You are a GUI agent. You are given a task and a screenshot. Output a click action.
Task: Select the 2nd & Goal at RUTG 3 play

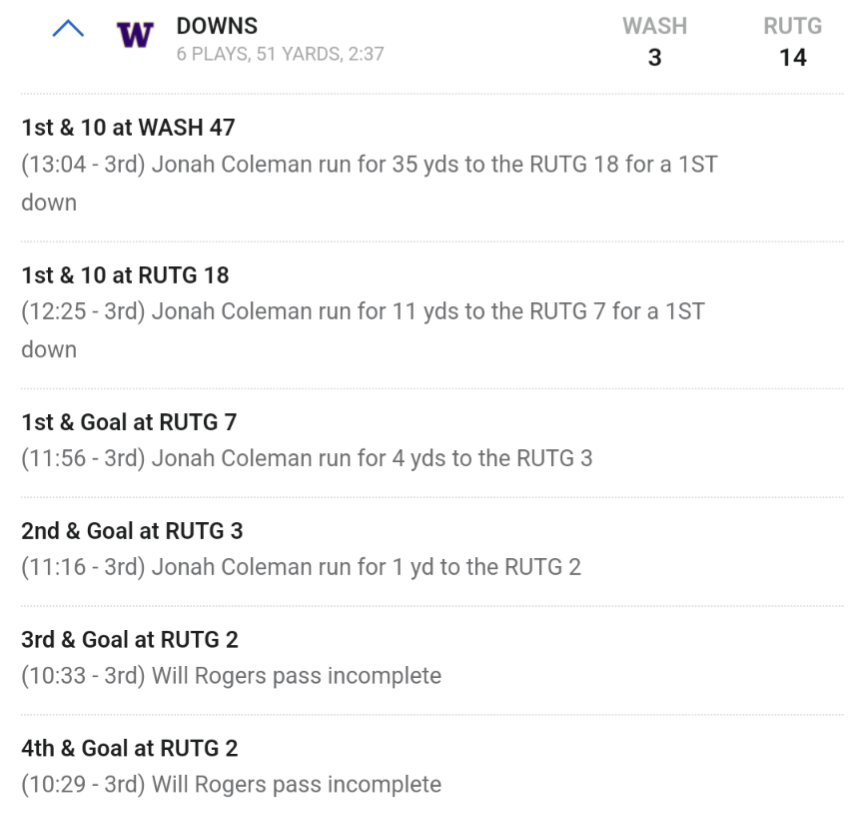(132, 530)
